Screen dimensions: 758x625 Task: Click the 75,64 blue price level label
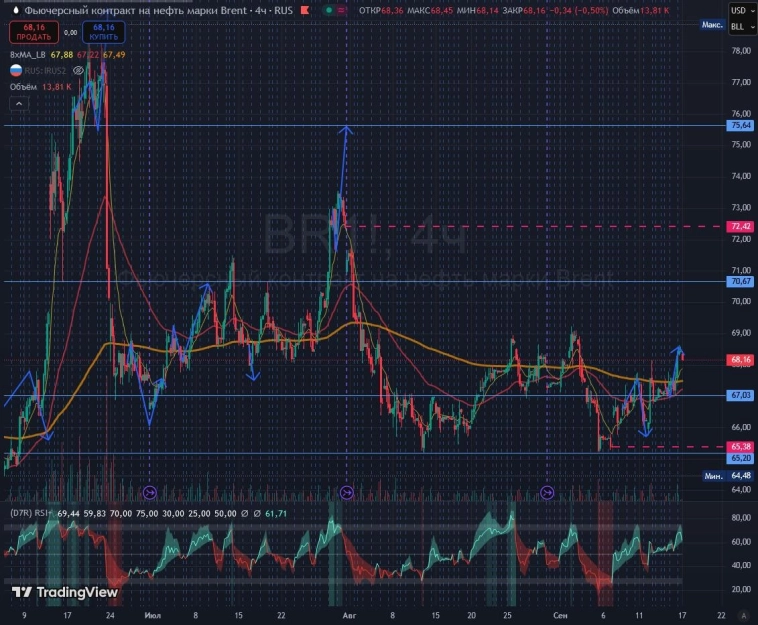click(x=741, y=126)
